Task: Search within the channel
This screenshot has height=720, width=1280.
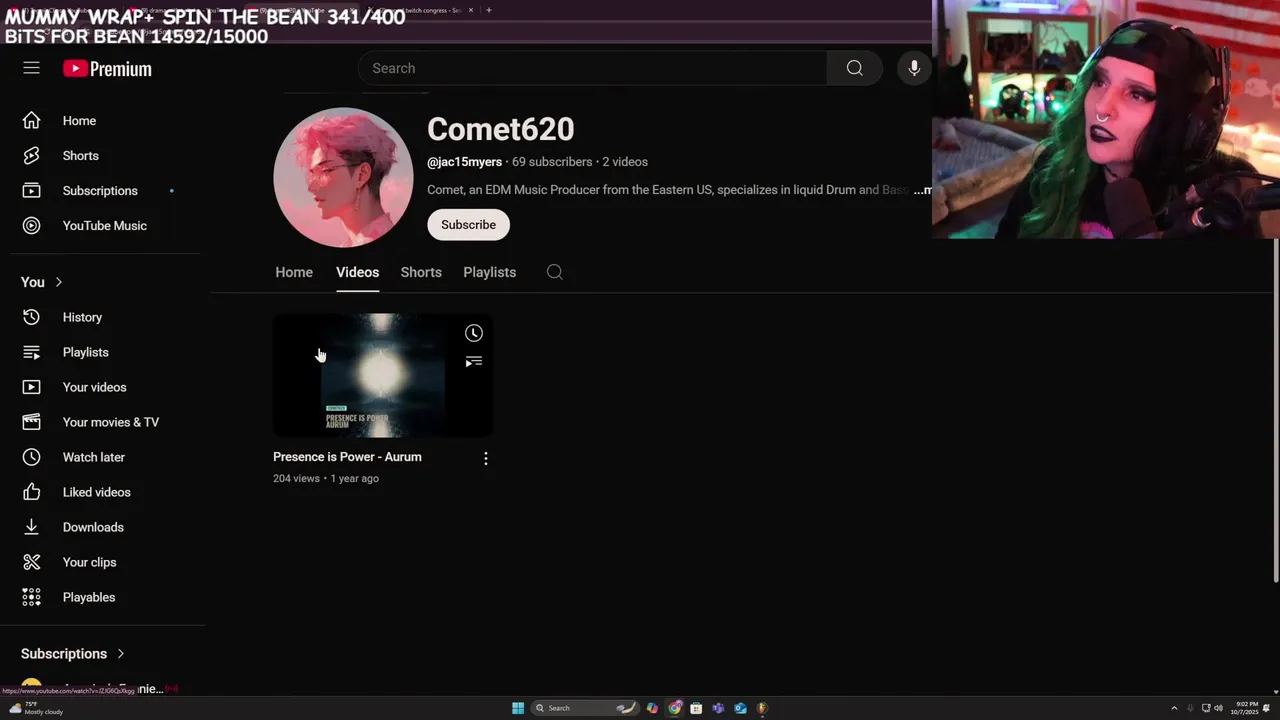Action: click(555, 272)
